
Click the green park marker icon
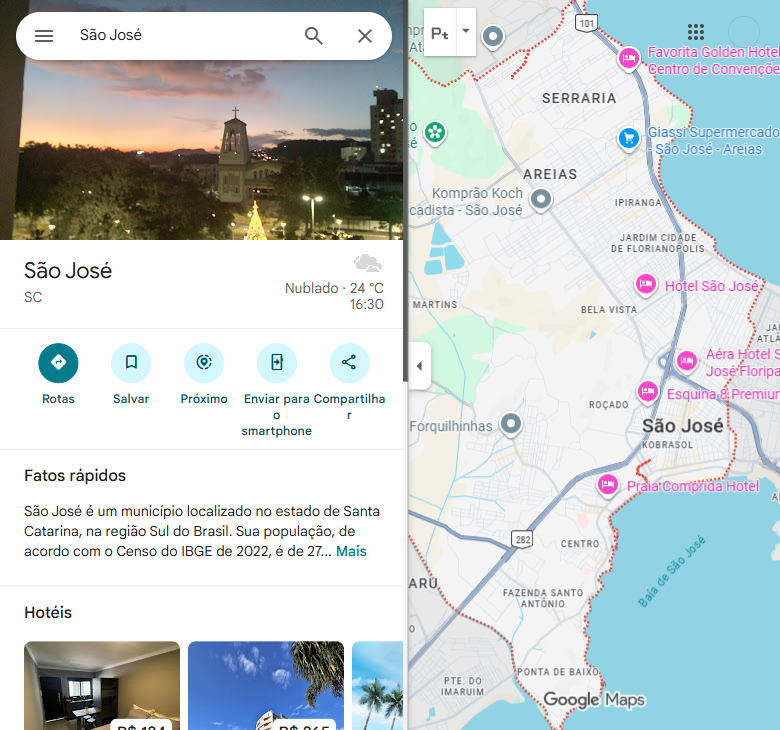[435, 133]
